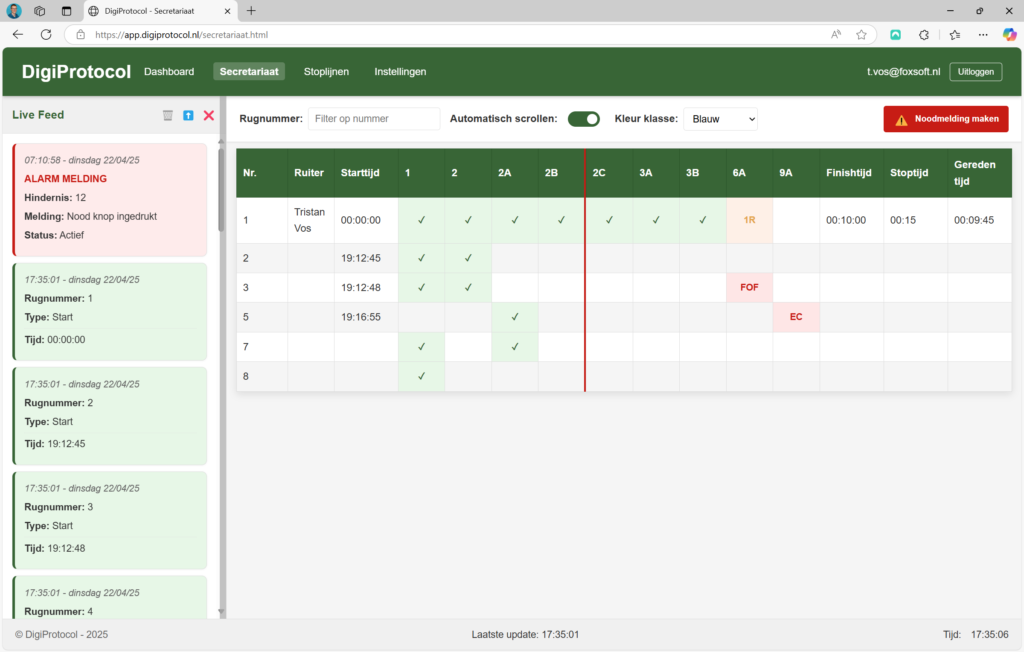Click the Ruiter column header
Viewport: 1024px width, 652px height.
[309, 173]
